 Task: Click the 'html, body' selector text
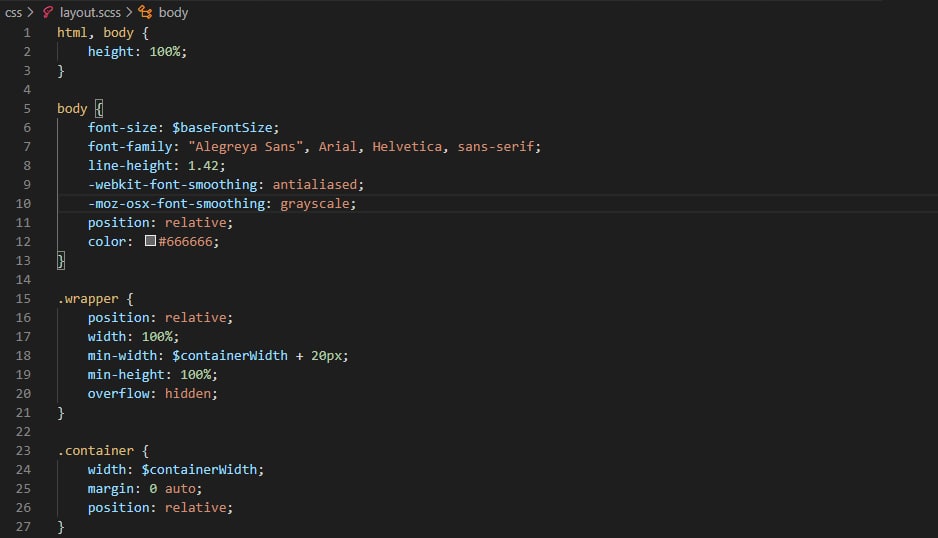(95, 33)
